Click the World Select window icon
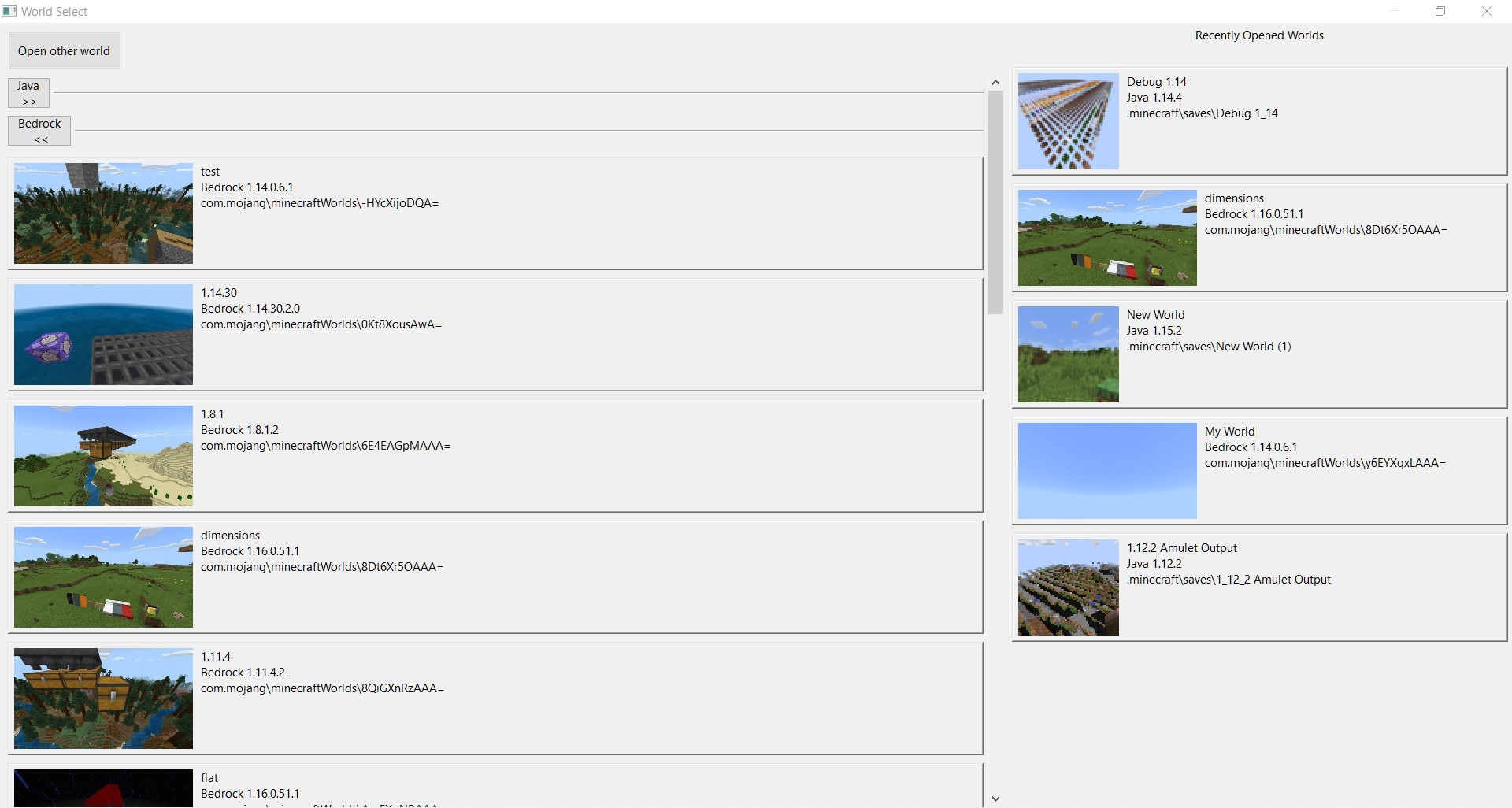Image resolution: width=1512 pixels, height=808 pixels. (9, 11)
